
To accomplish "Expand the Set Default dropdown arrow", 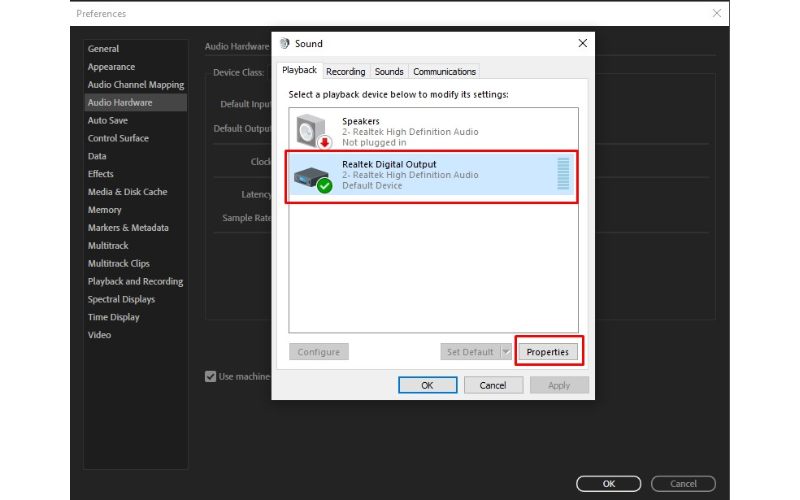I will [x=506, y=352].
